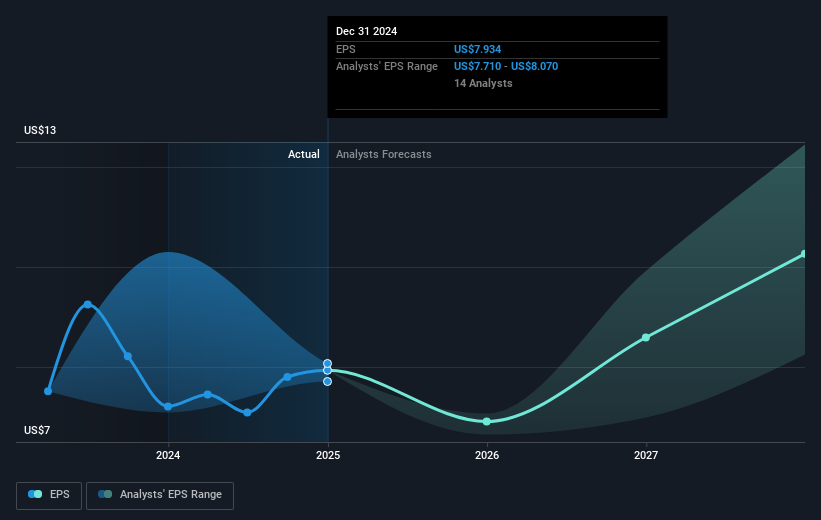Click the final forecast point at chart's right edge

804,254
